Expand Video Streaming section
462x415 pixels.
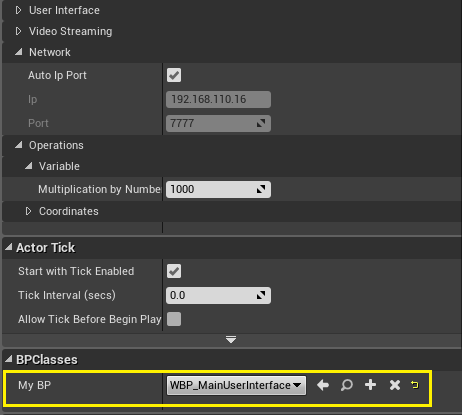pyautogui.click(x=18, y=31)
